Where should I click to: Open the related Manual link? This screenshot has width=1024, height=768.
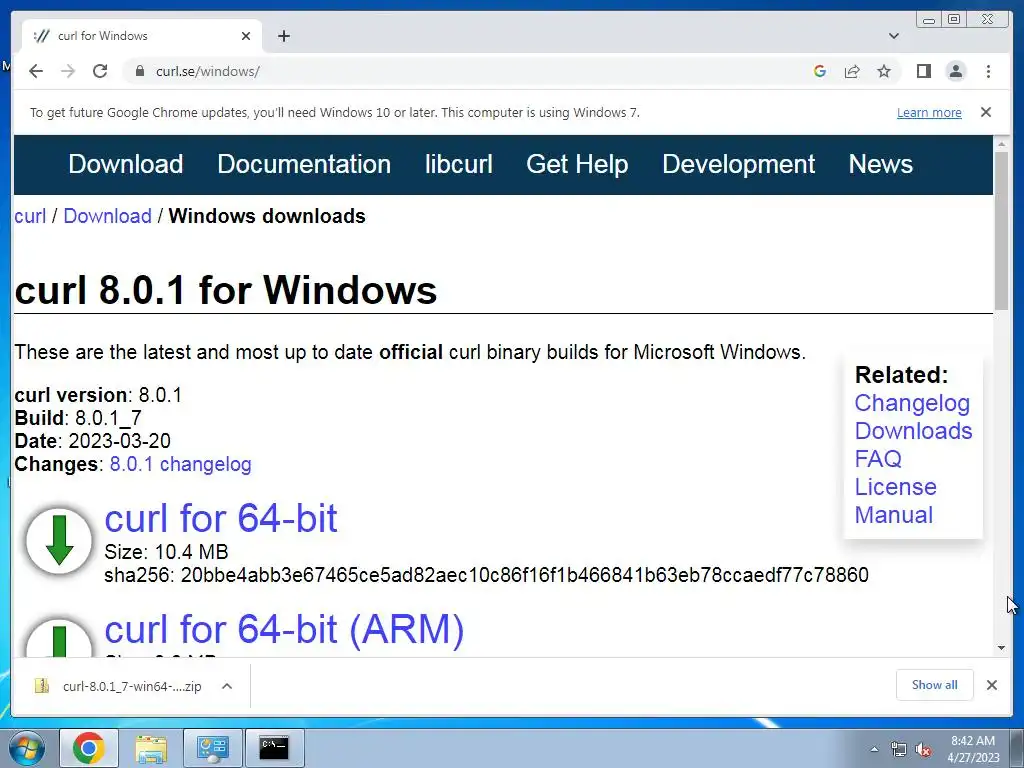(x=893, y=515)
